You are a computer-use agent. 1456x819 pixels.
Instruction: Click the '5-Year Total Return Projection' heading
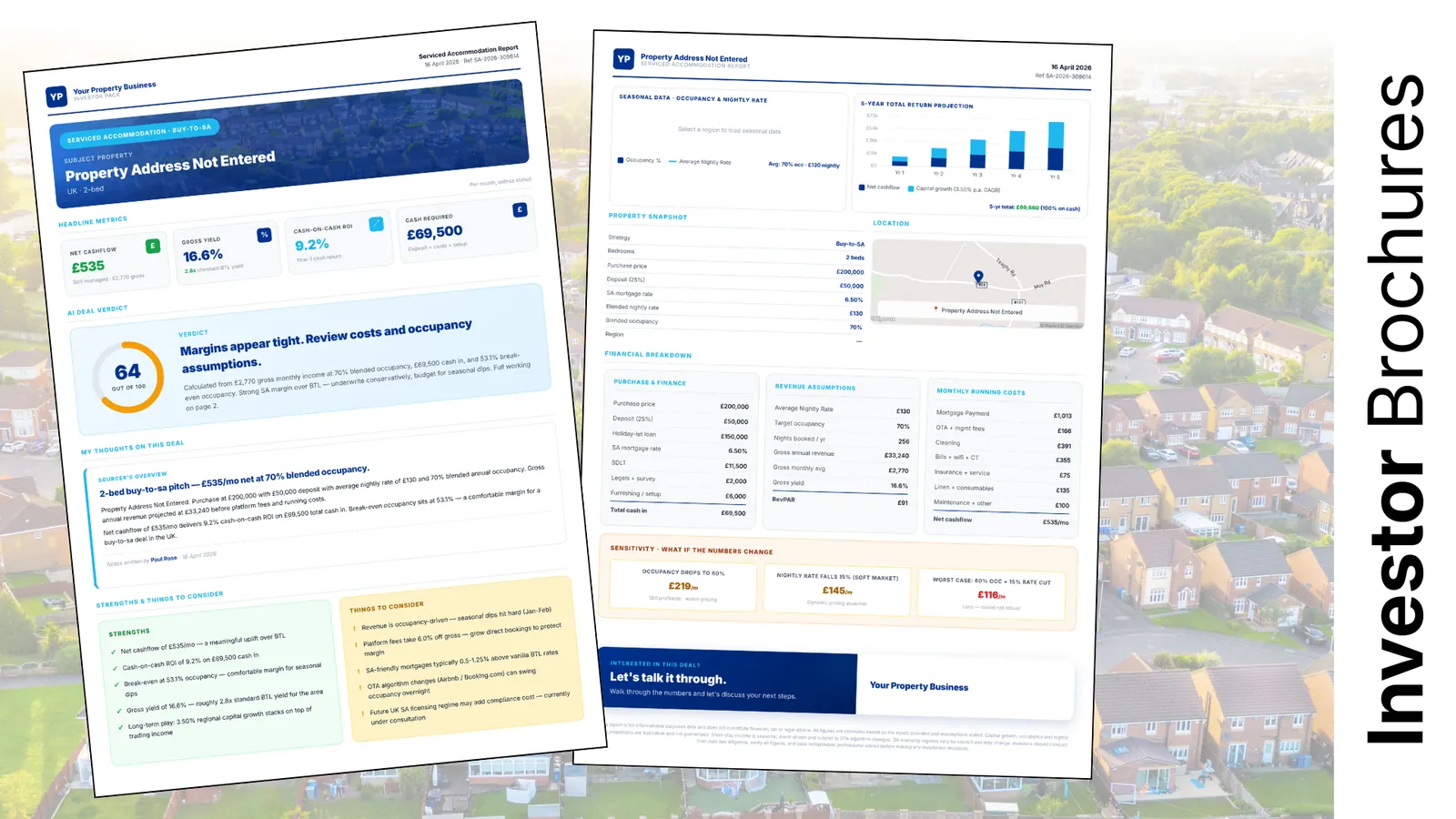pyautogui.click(x=917, y=105)
